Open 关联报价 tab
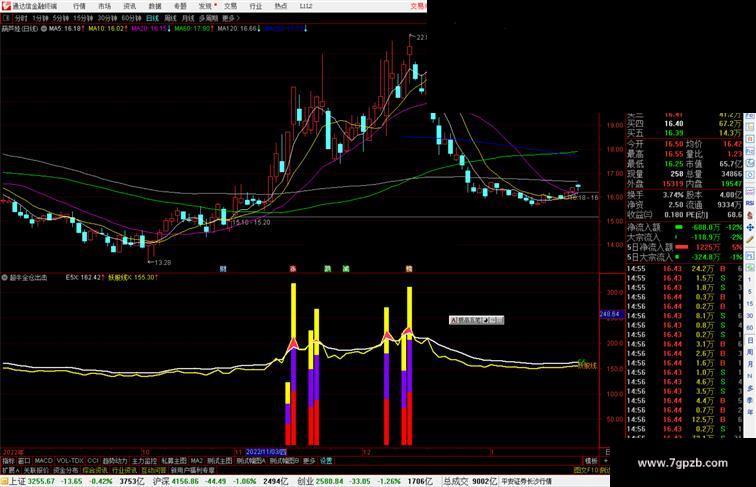 tap(36, 470)
